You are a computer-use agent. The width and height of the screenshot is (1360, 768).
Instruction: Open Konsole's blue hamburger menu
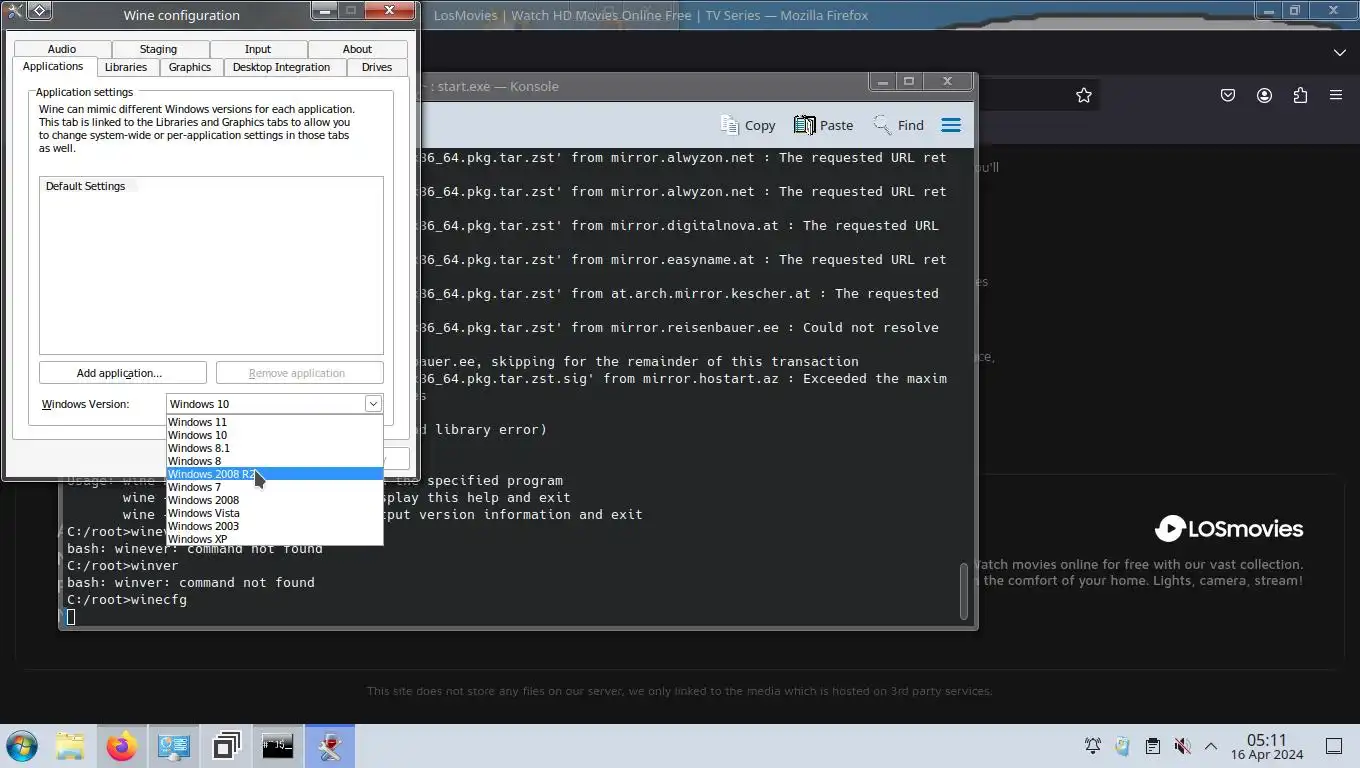[x=951, y=125]
